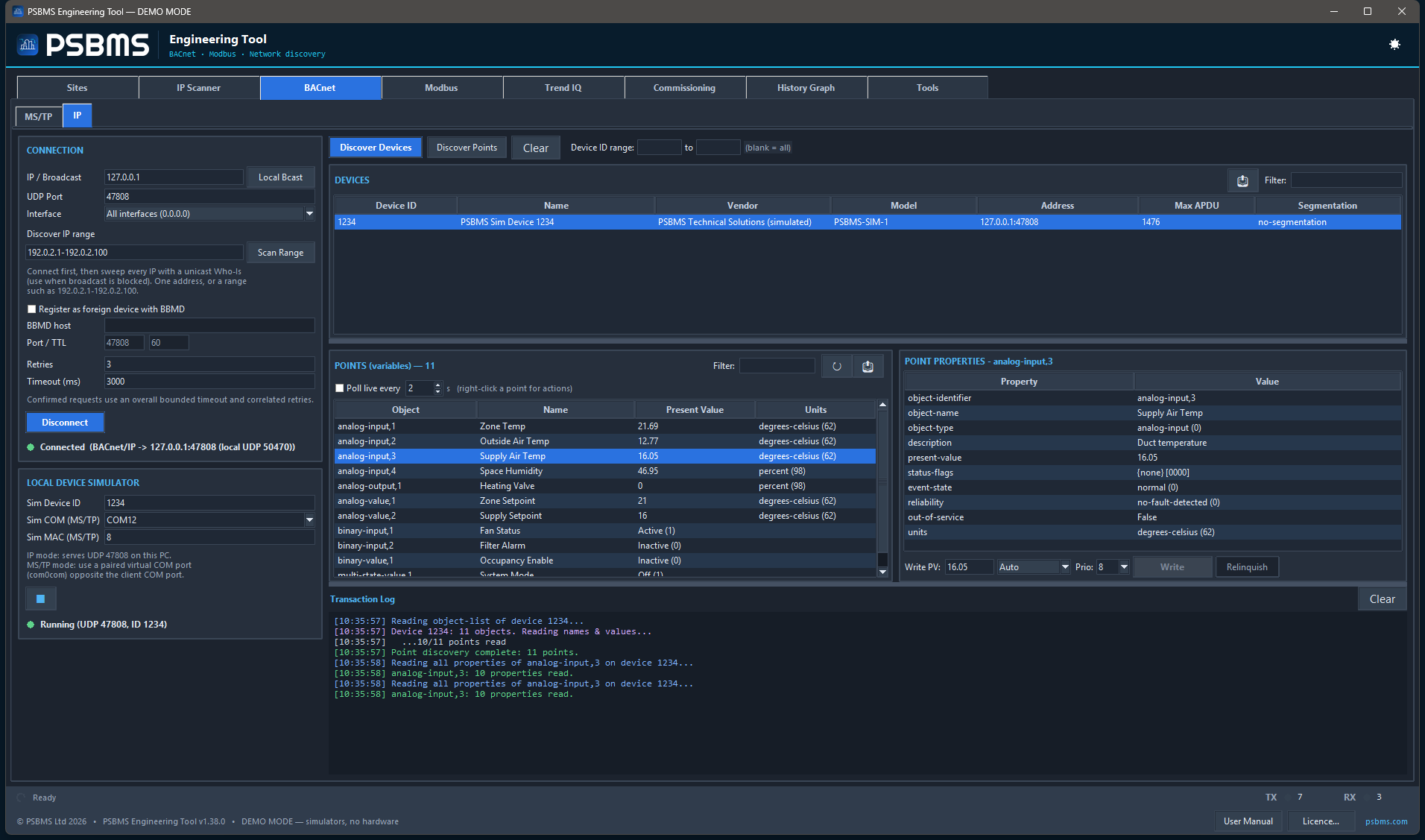Switch to the History Graph tab

tap(806, 88)
